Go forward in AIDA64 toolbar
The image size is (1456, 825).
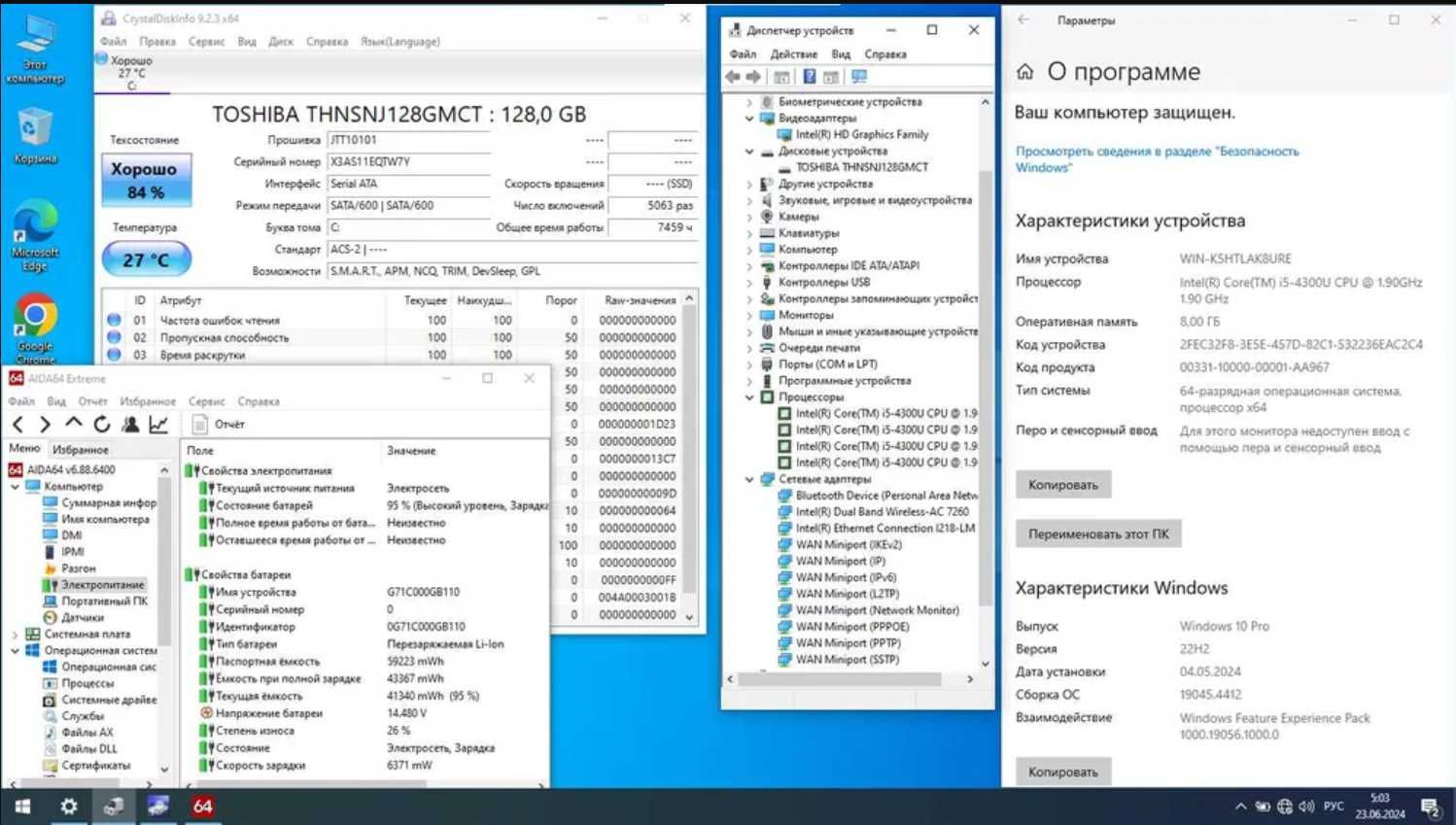[x=45, y=424]
